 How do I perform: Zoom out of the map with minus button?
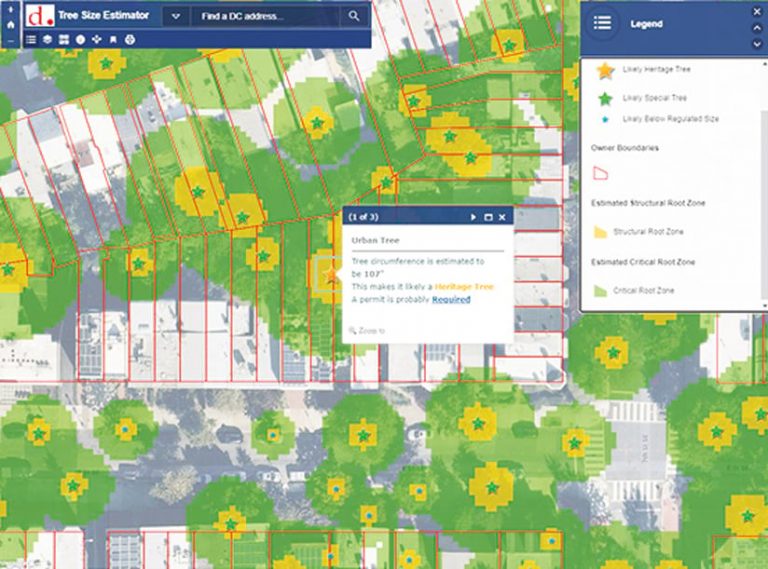click(11, 41)
